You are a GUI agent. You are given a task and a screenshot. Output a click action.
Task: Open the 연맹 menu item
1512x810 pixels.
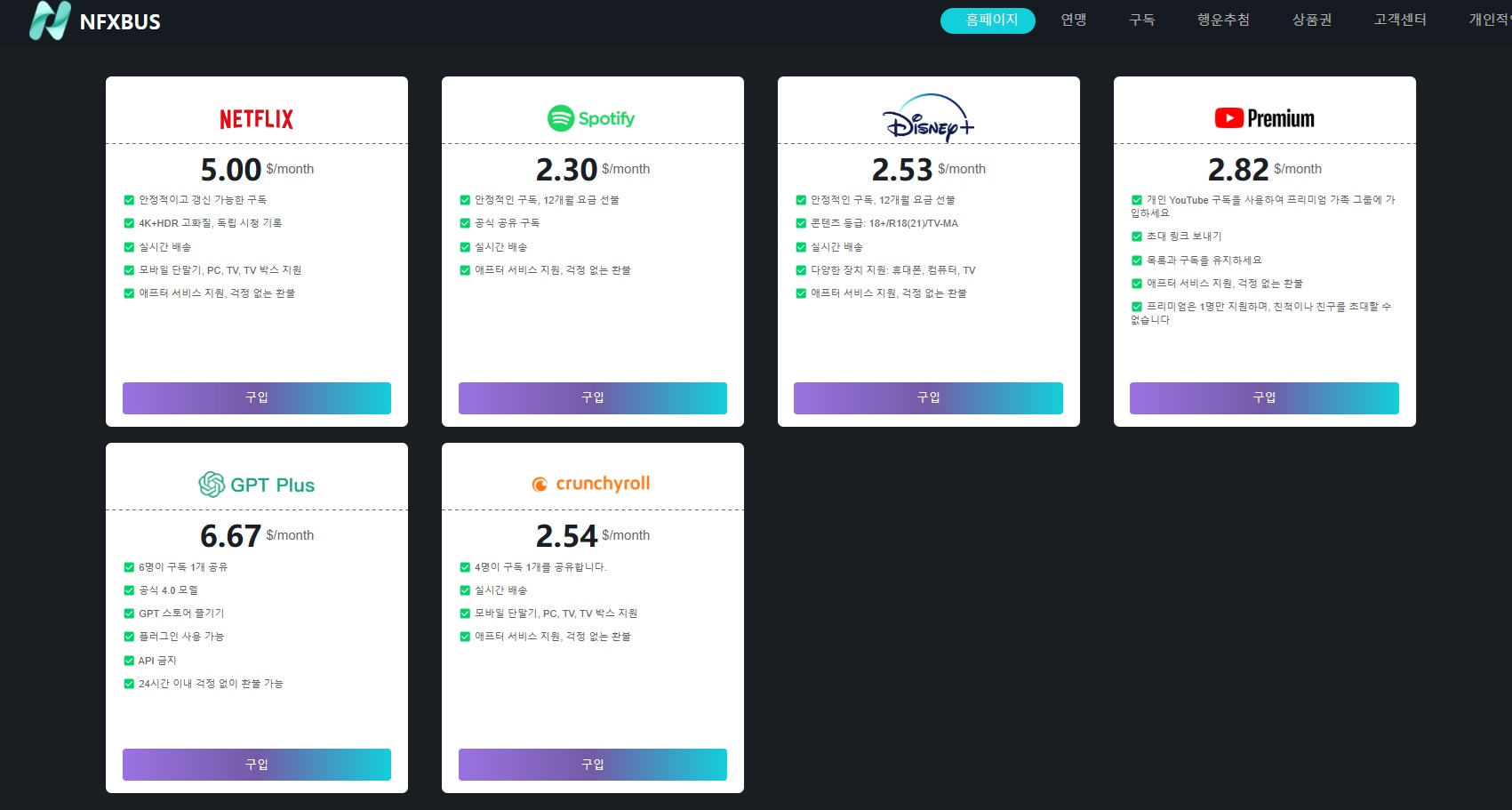pos(1074,20)
